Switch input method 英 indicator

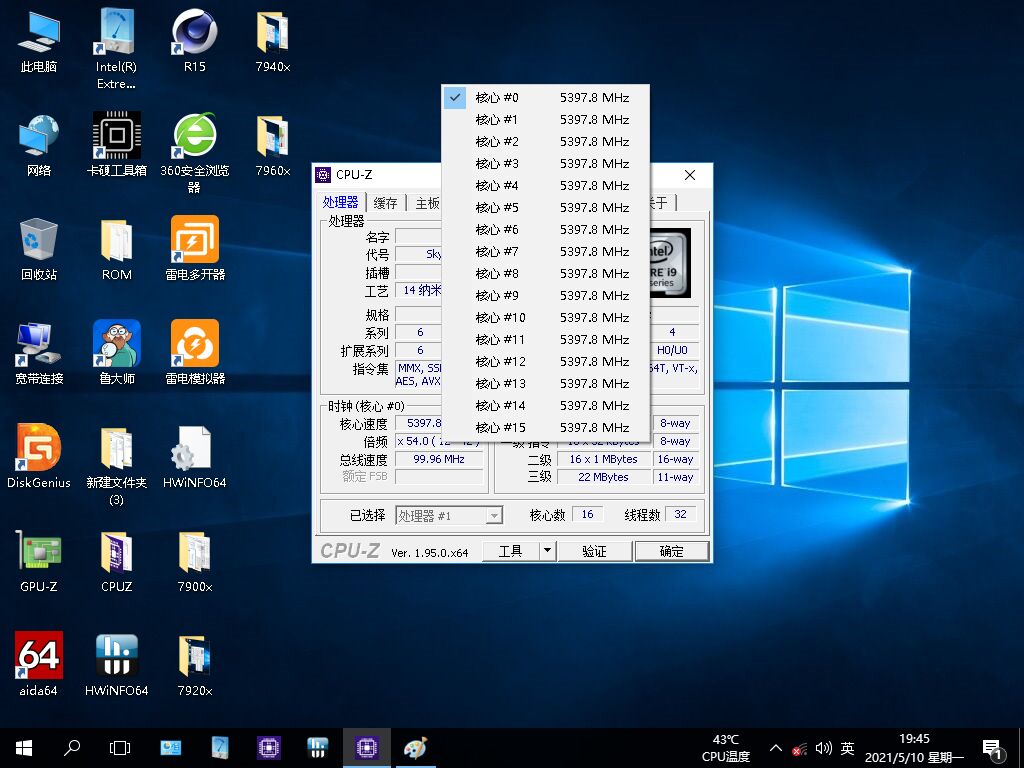(x=848, y=748)
